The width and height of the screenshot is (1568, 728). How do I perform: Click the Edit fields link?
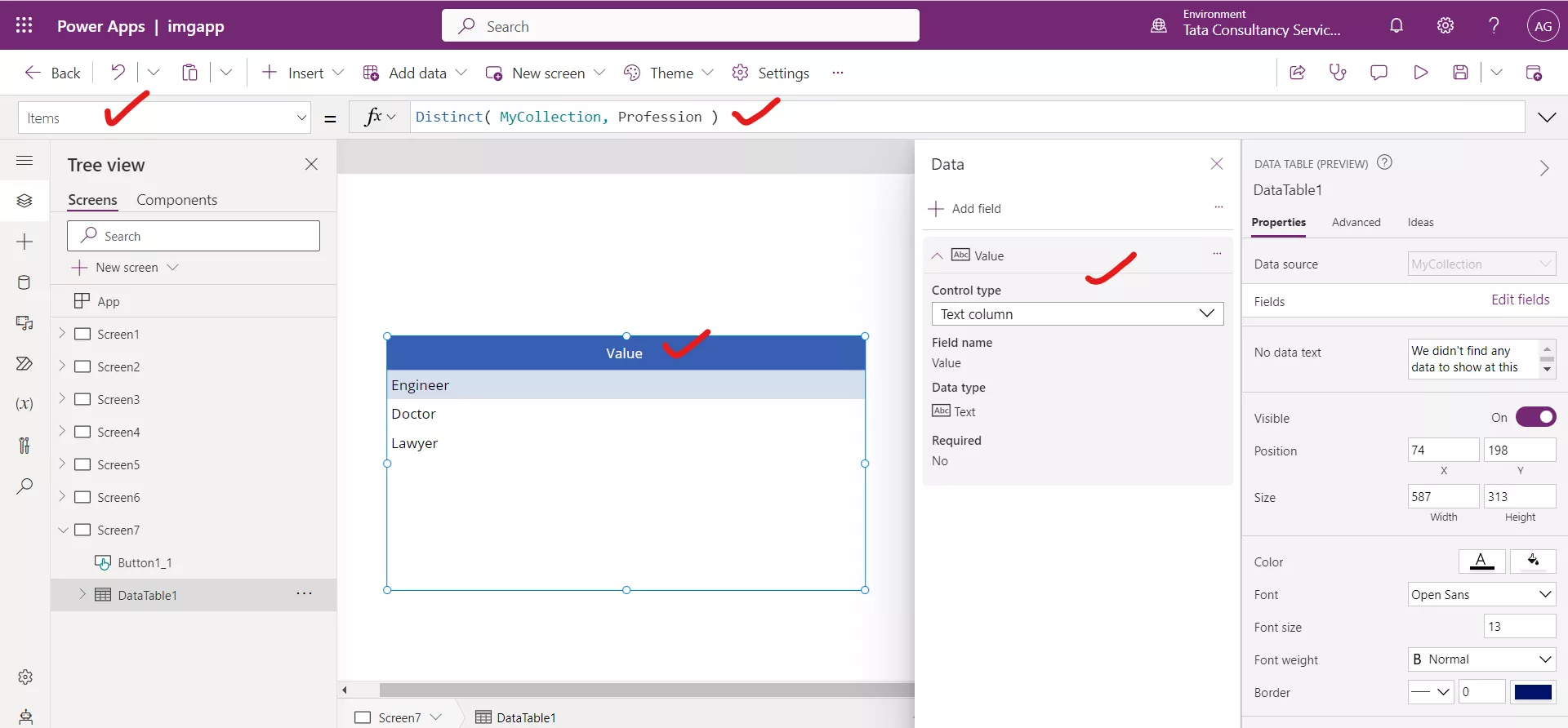click(x=1520, y=300)
